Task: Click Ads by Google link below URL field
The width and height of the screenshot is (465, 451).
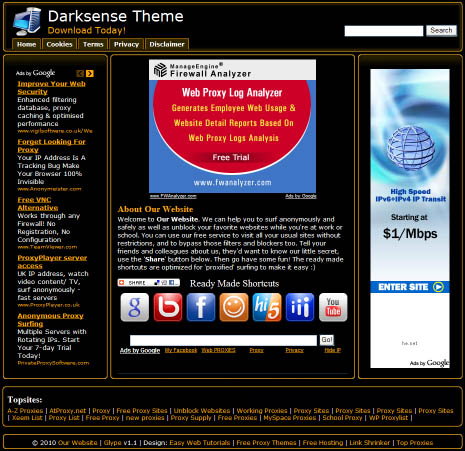Action: [140, 350]
